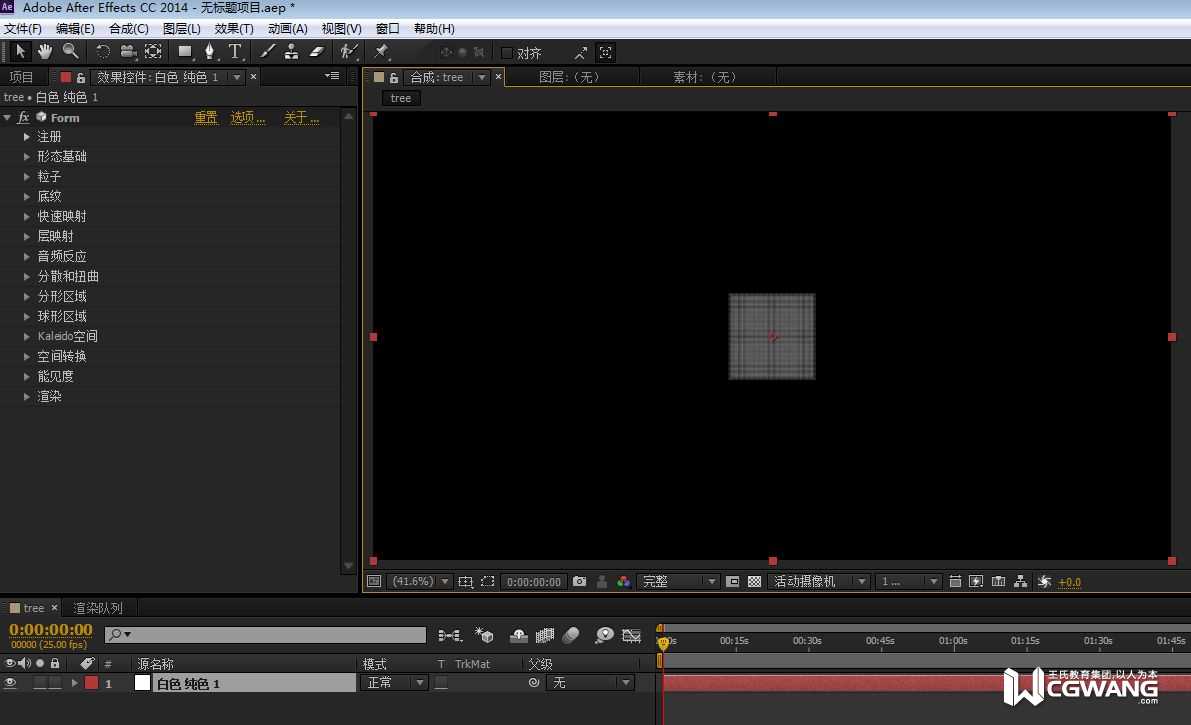
Task: Expand the 粒子 property group
Action: pos(27,176)
